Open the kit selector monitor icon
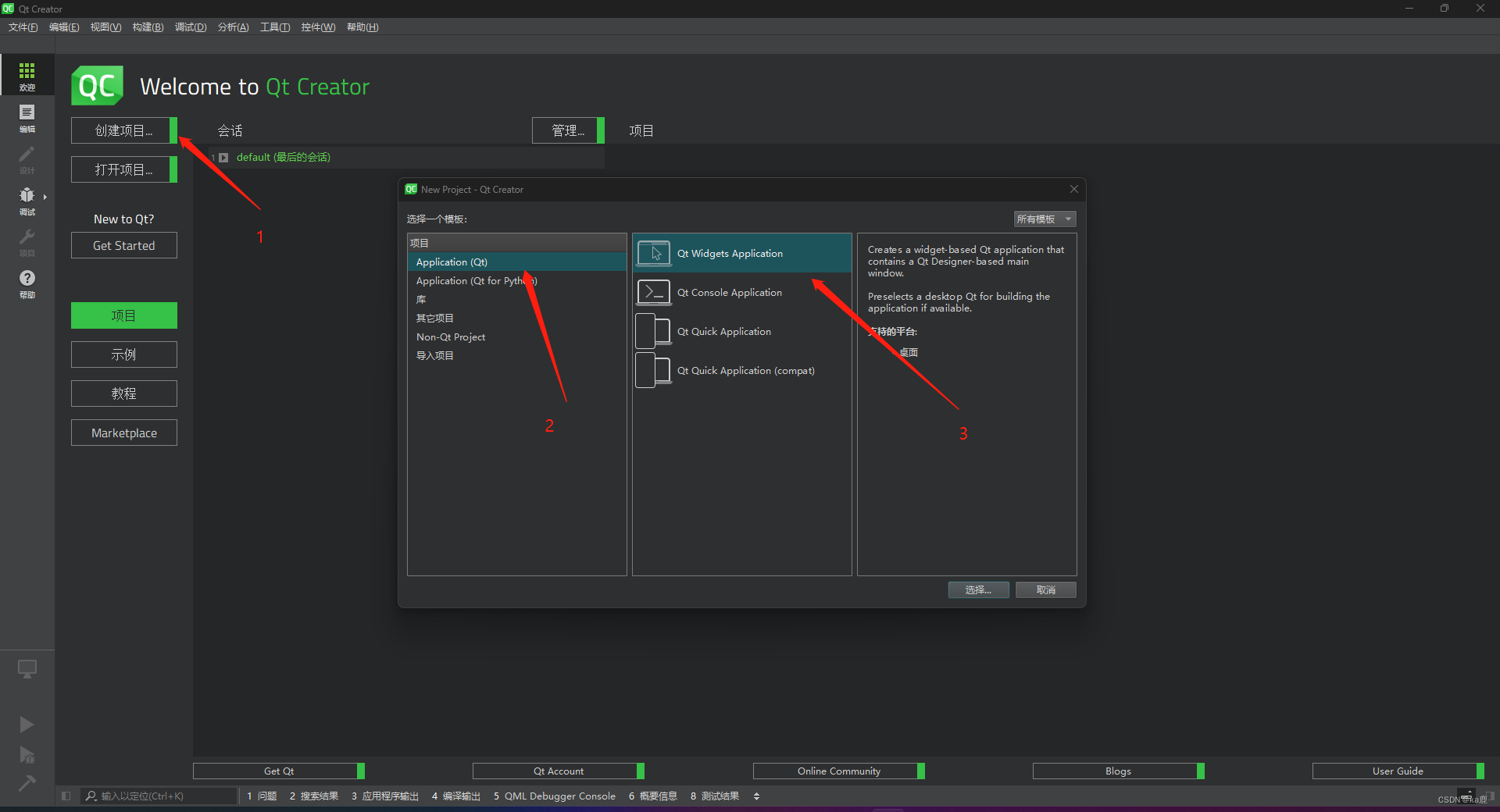This screenshot has width=1500, height=812. (x=27, y=669)
